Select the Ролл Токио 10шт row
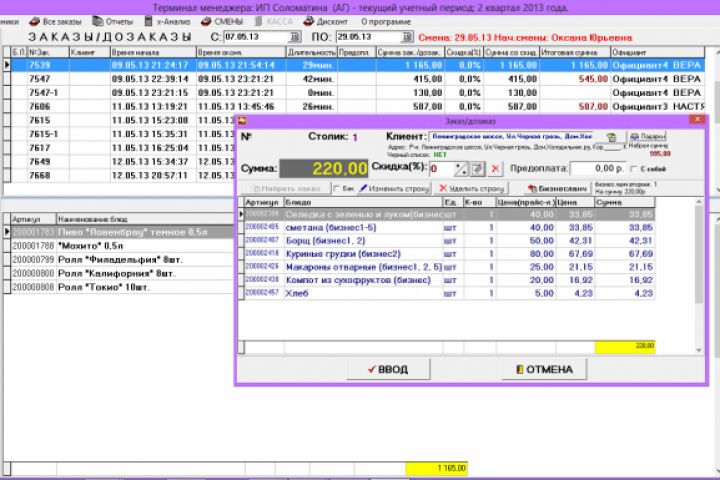Image resolution: width=720 pixels, height=480 pixels. click(119, 288)
